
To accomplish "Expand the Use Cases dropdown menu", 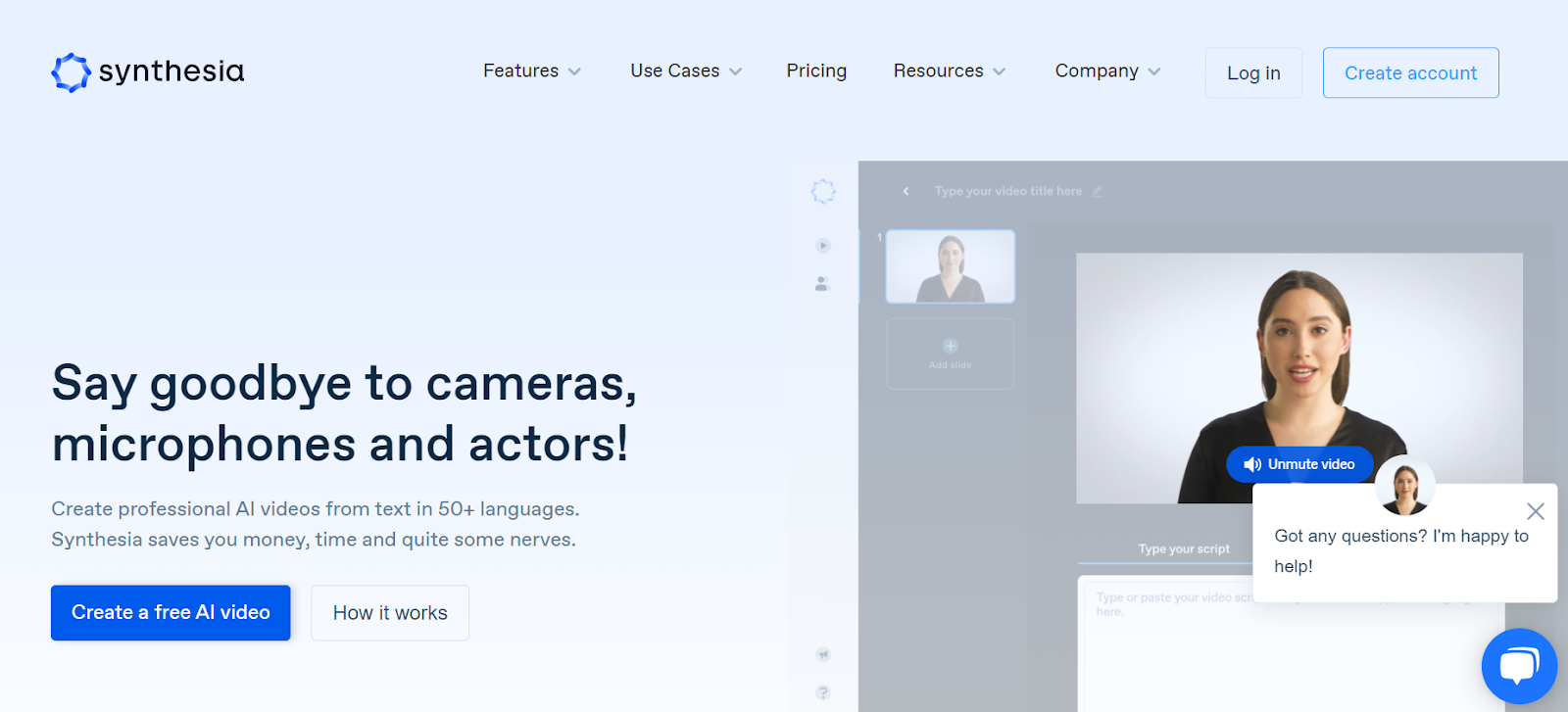I will pos(686,71).
